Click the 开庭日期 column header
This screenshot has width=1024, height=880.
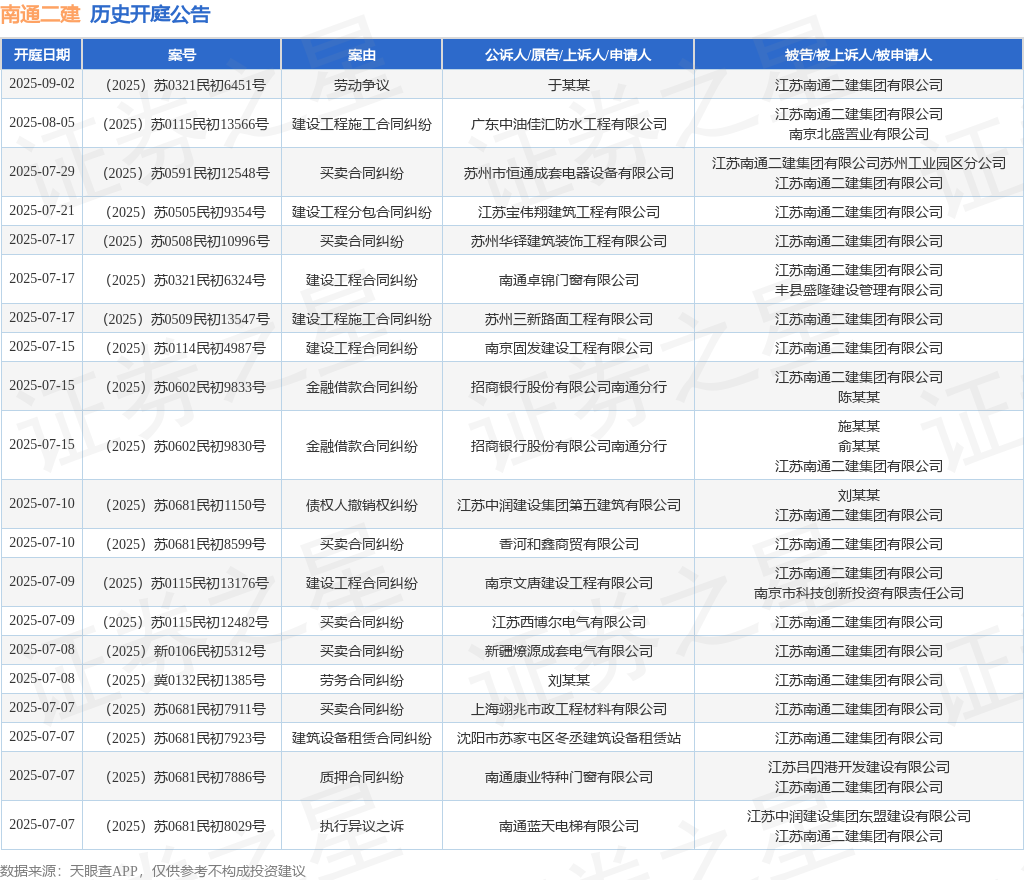[x=42, y=55]
